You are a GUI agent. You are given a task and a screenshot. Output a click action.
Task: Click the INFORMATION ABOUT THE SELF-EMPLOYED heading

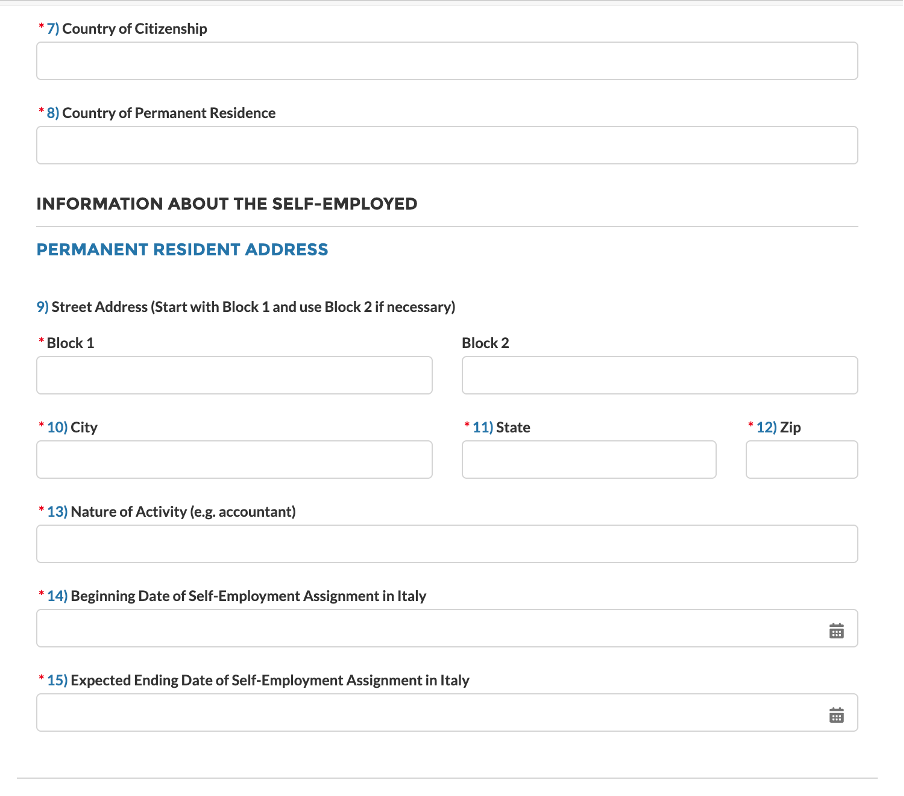pos(226,203)
